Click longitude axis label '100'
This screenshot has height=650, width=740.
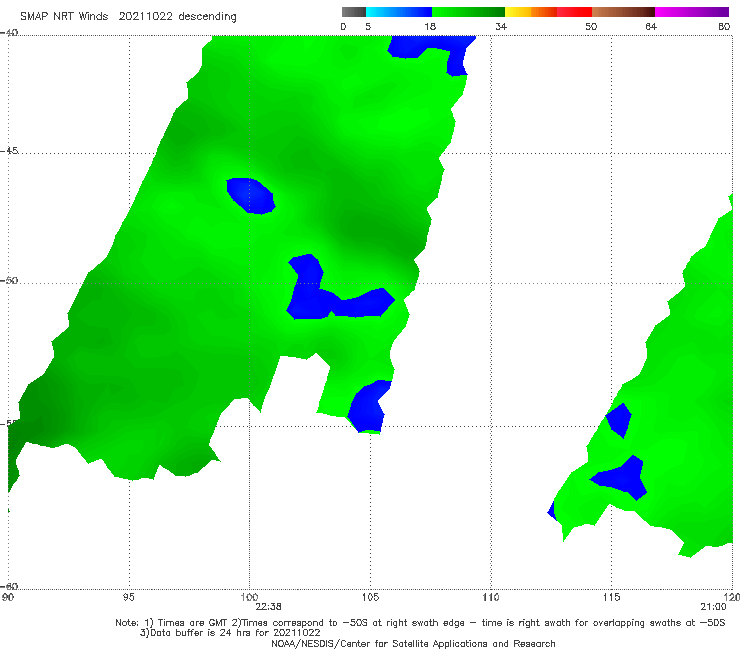pyautogui.click(x=249, y=597)
